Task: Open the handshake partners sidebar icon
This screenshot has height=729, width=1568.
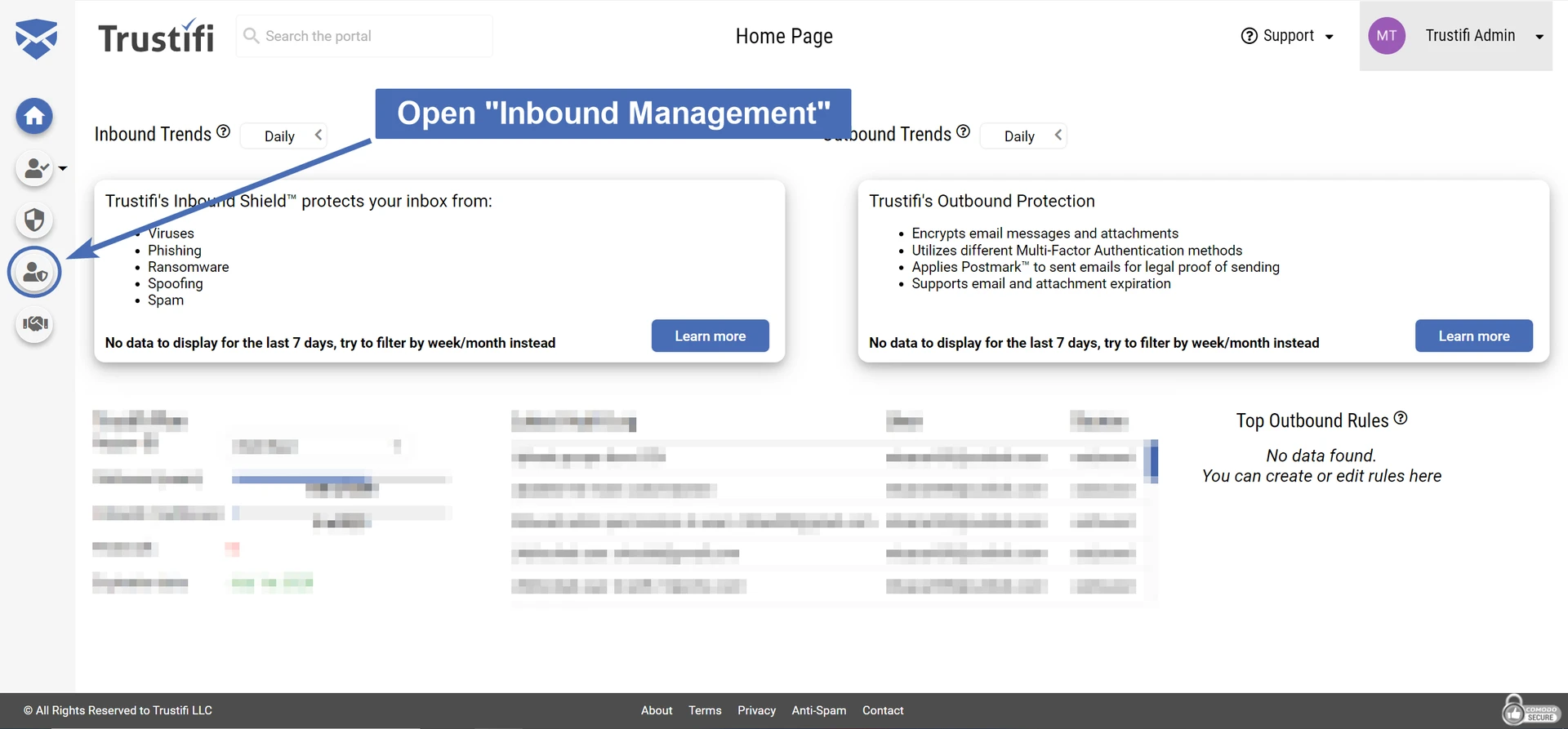Action: coord(34,325)
